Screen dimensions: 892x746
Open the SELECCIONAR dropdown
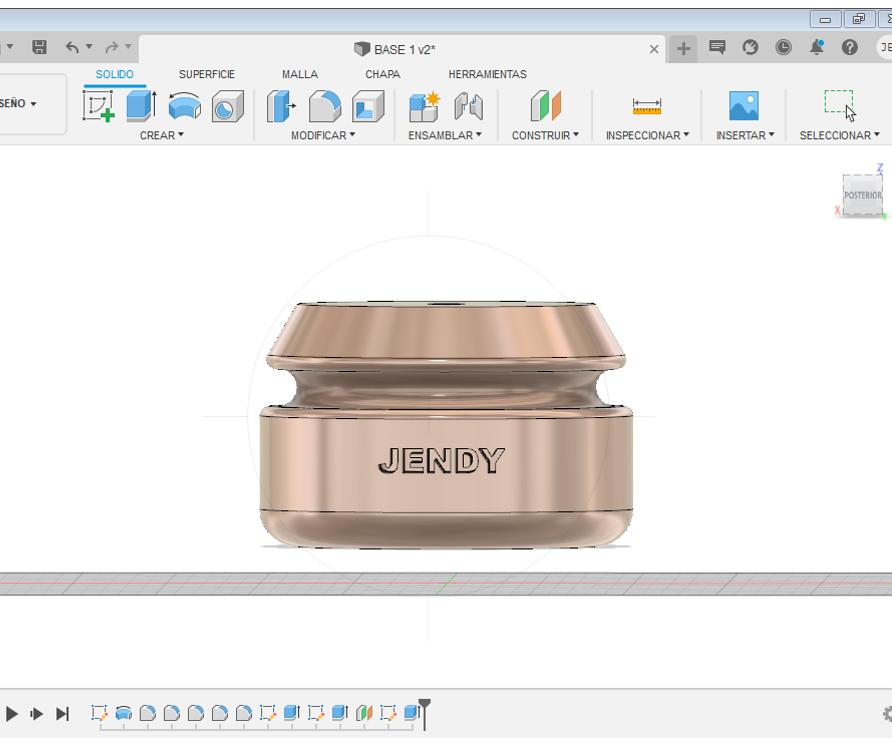click(x=839, y=135)
